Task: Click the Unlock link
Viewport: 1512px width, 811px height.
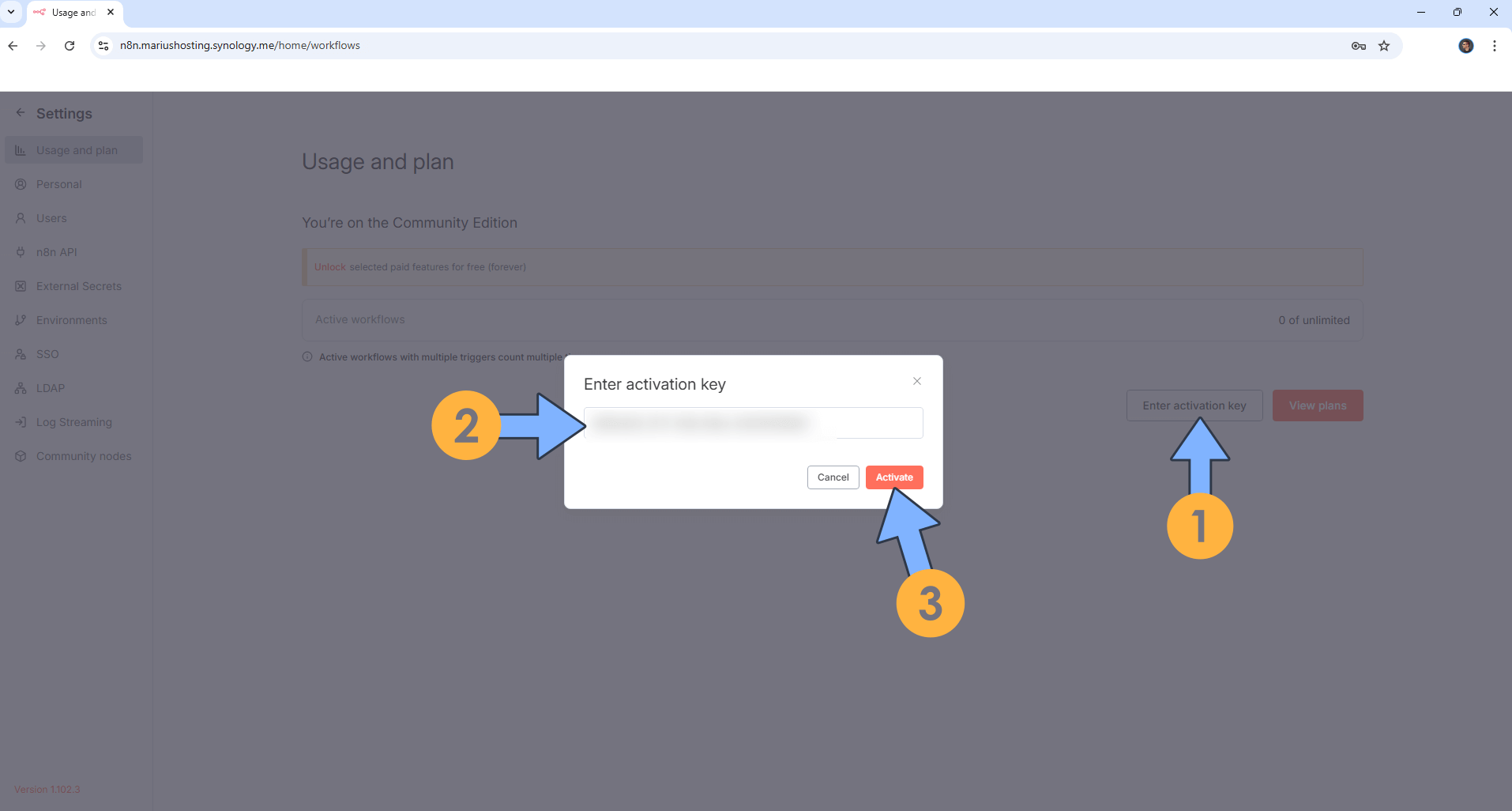Action: click(330, 267)
